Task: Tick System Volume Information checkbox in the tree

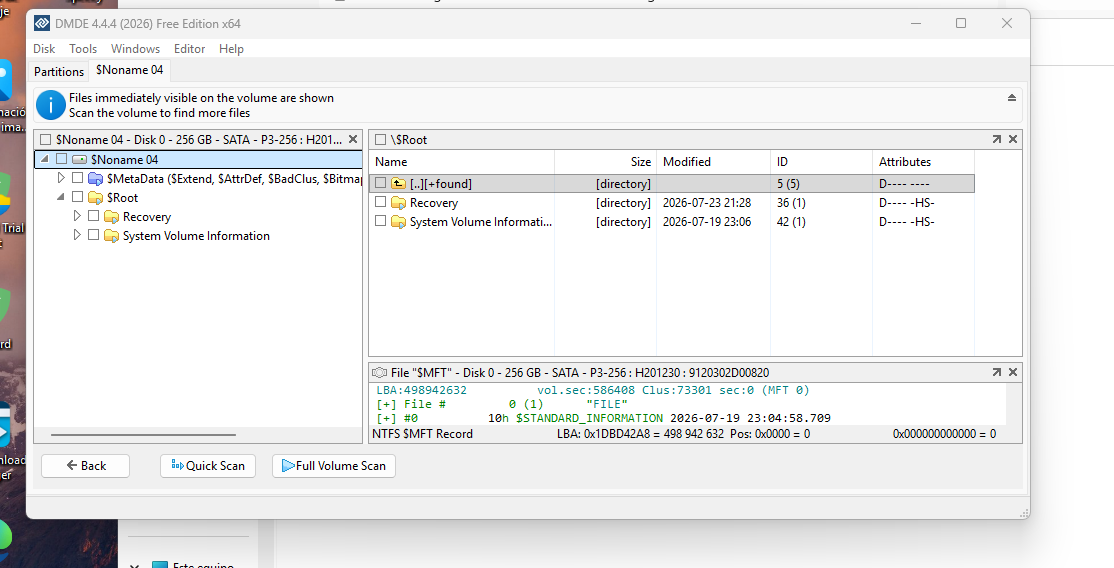Action: [x=93, y=235]
